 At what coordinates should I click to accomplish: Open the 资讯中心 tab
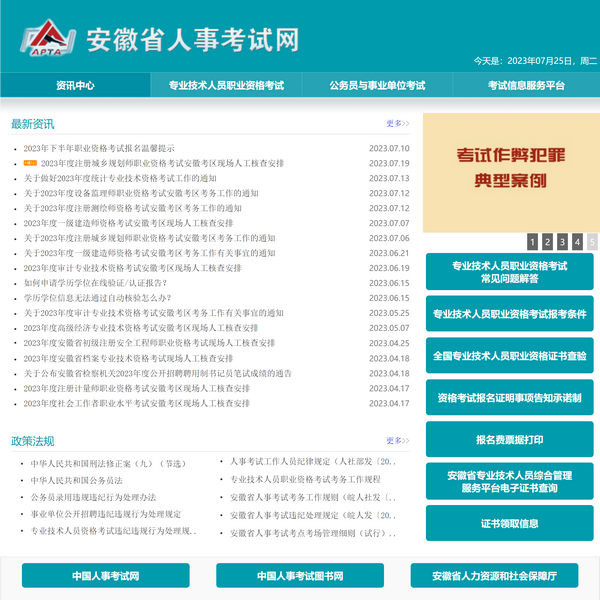(75, 85)
